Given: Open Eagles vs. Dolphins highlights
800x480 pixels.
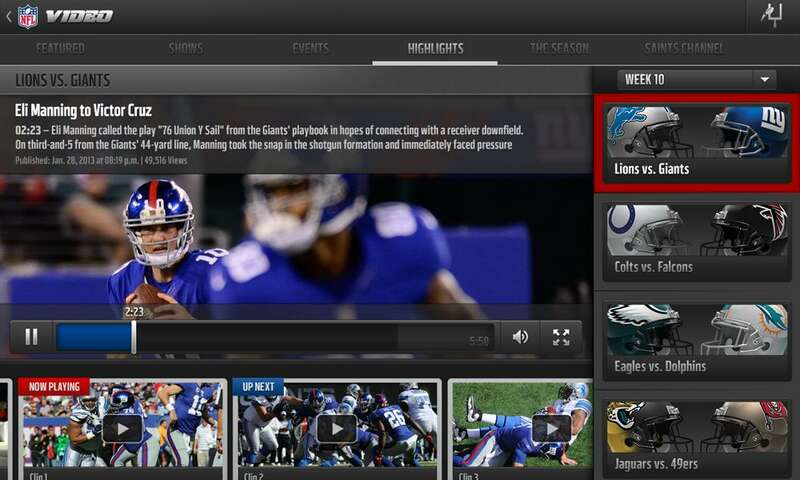Looking at the screenshot, I should pyautogui.click(x=696, y=340).
